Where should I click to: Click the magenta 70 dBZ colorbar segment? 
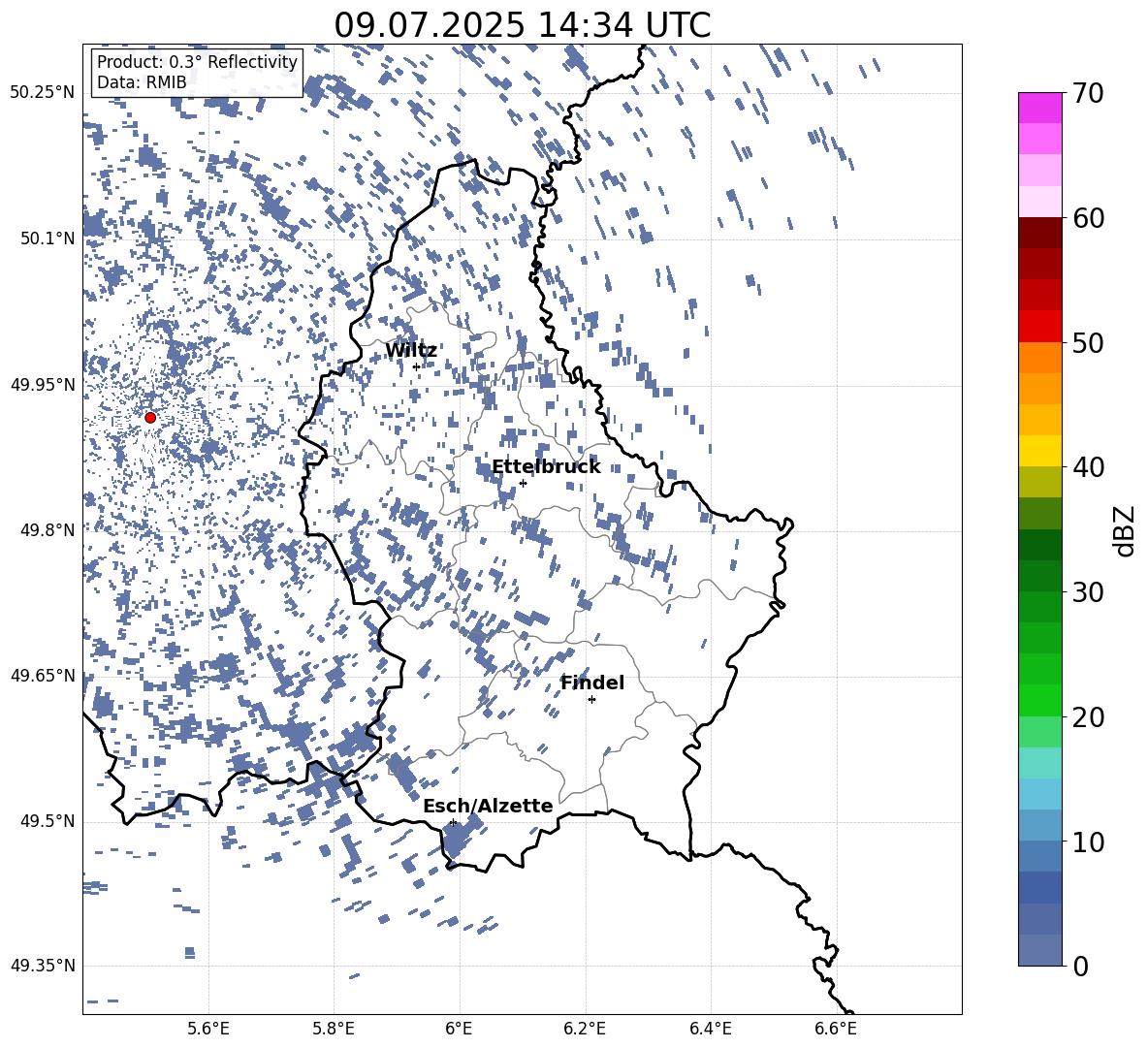1039,108
